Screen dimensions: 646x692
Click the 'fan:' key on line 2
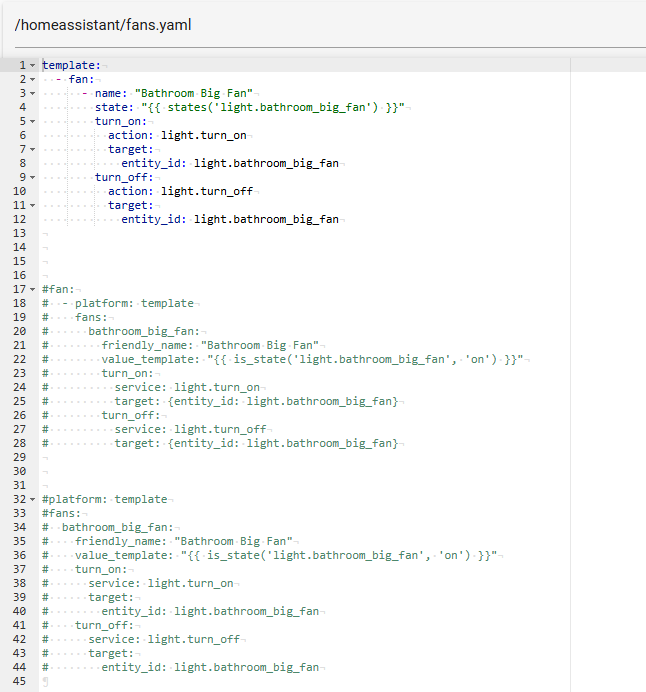(81, 79)
